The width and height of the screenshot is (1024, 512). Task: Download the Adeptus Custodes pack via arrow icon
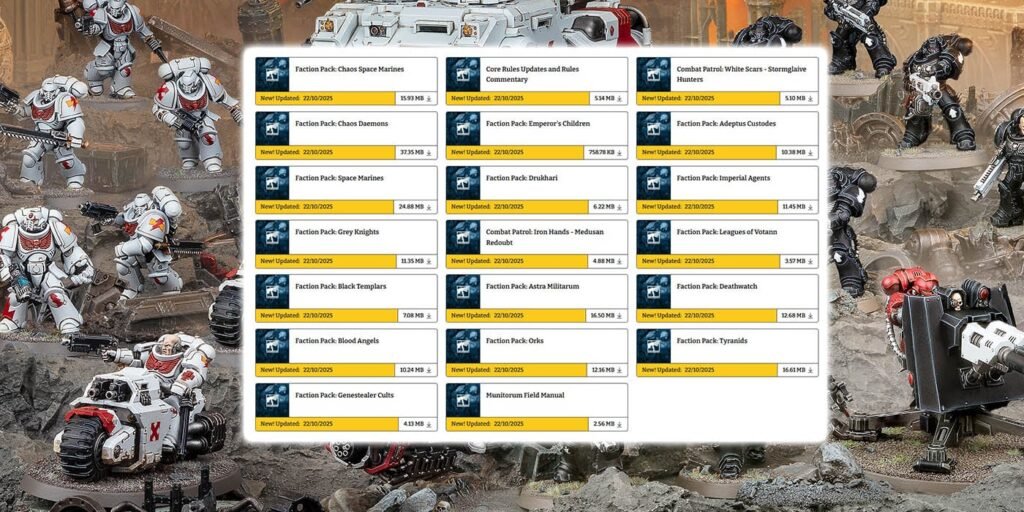tap(810, 152)
